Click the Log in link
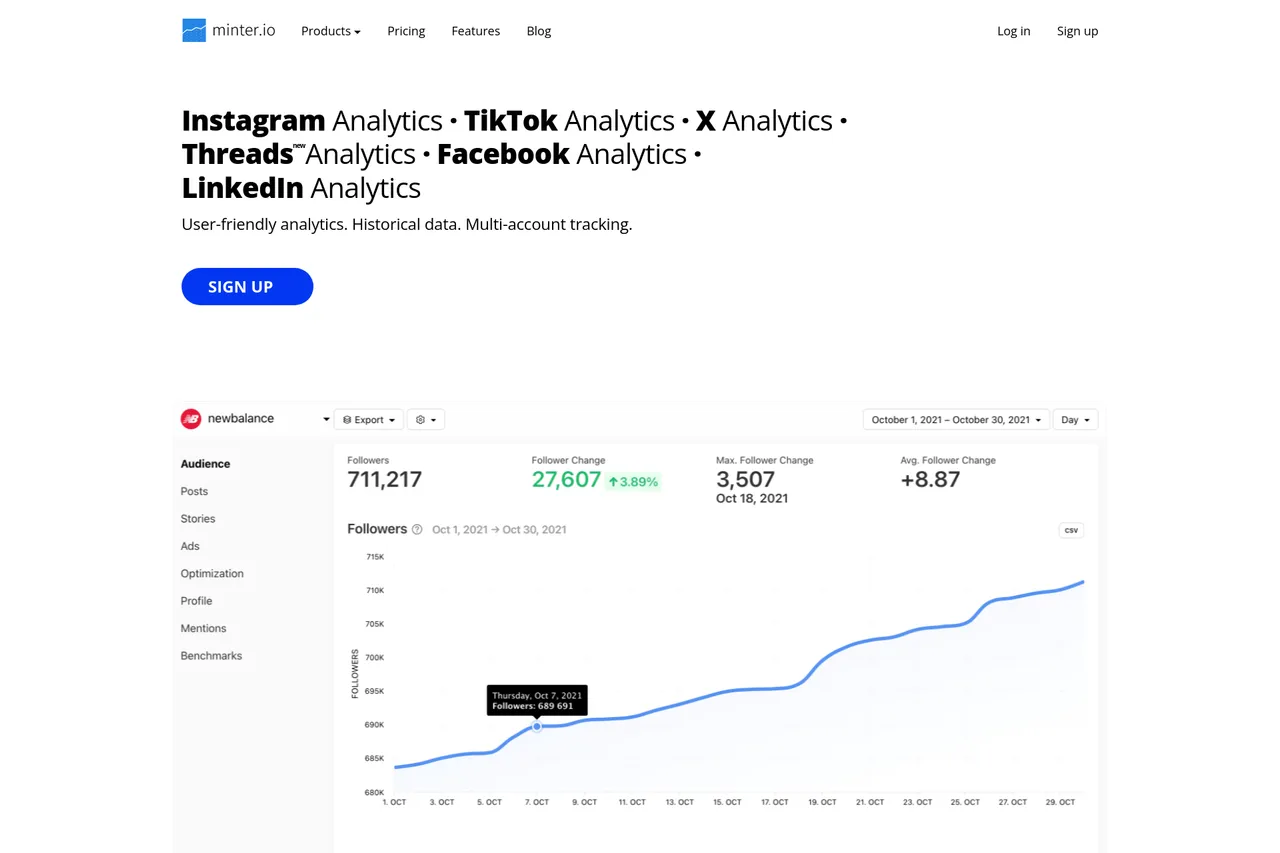This screenshot has width=1280, height=853. click(1013, 31)
